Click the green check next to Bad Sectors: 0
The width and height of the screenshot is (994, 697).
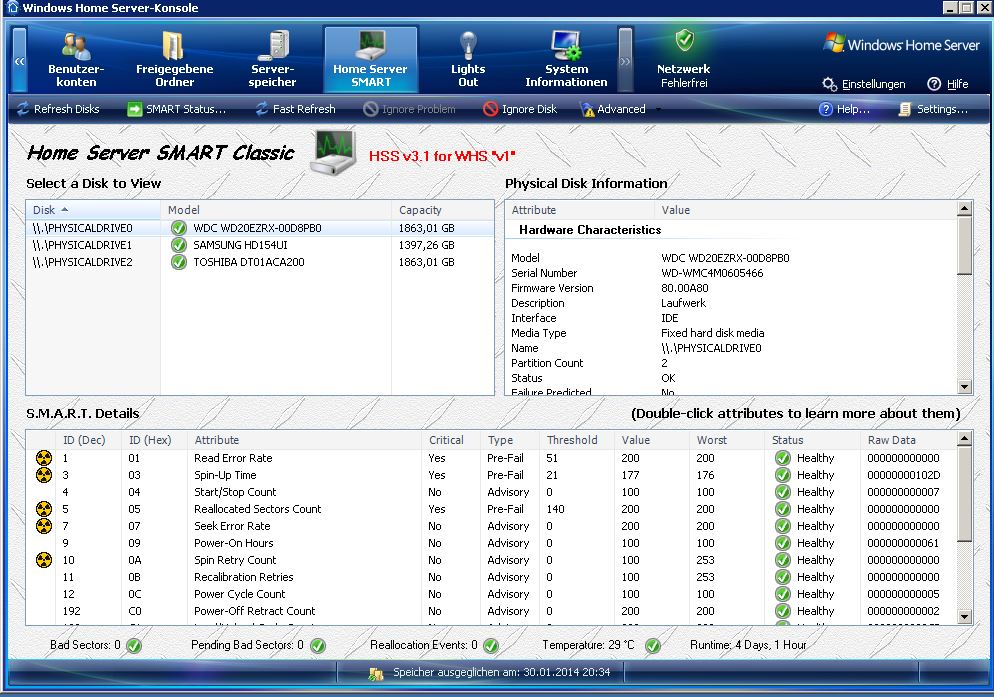(x=134, y=646)
